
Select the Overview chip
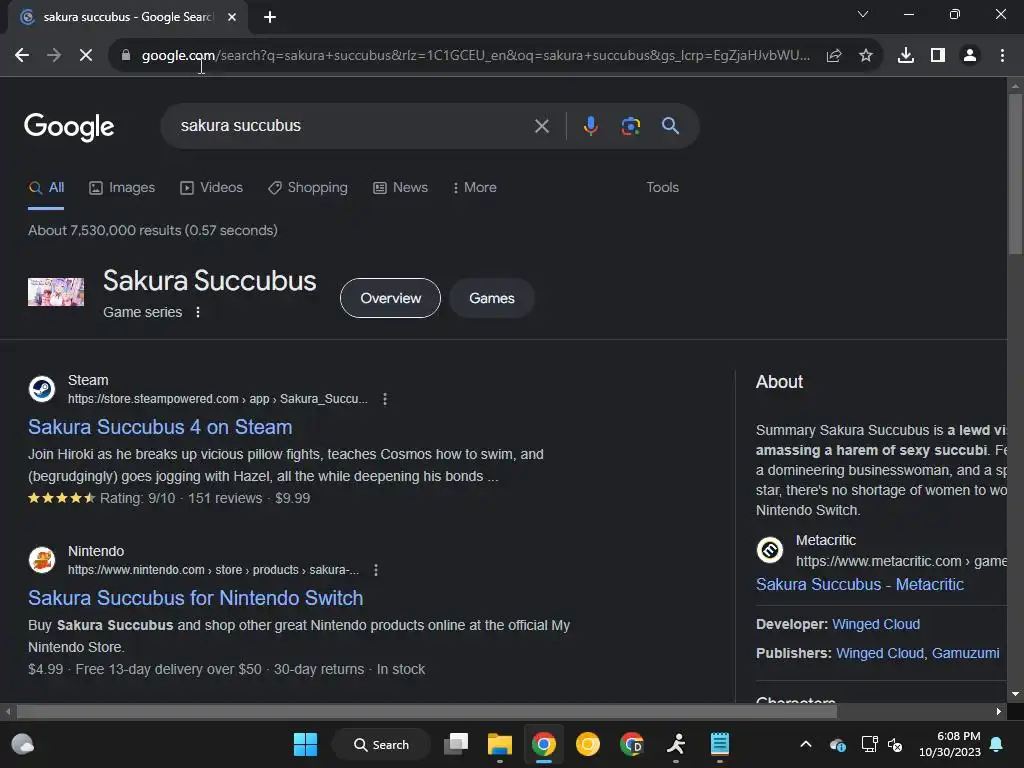[391, 298]
